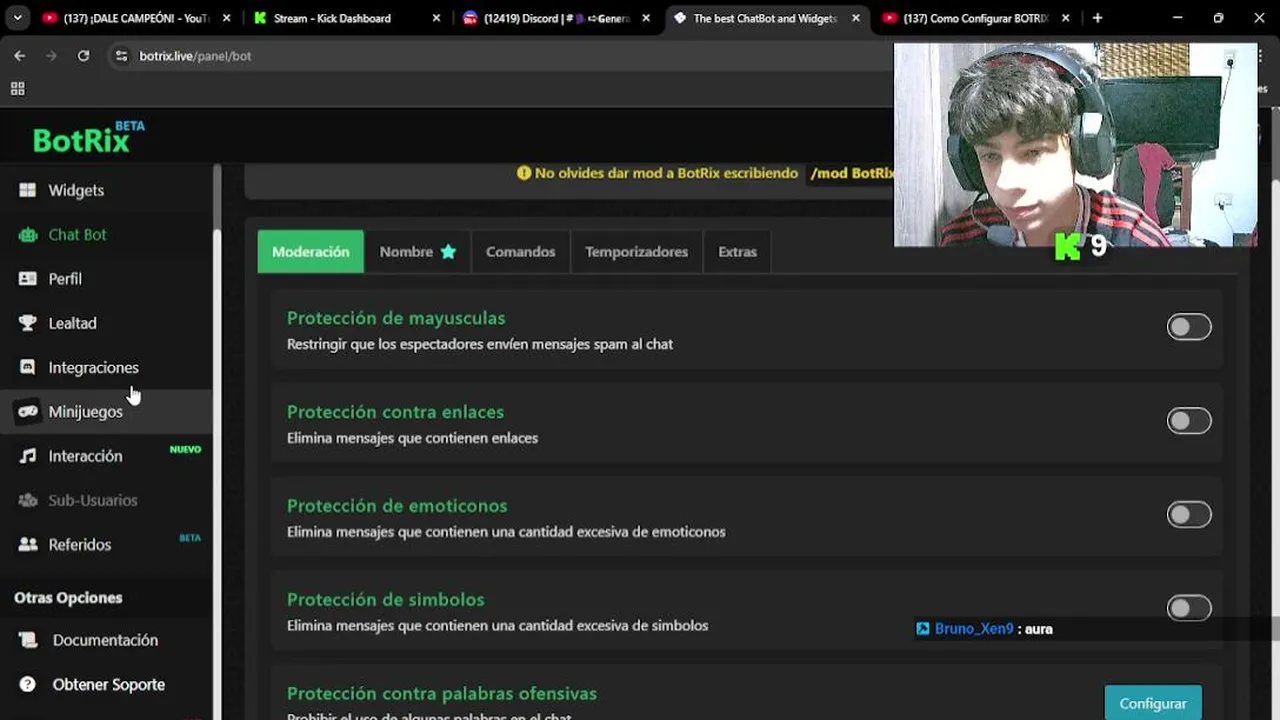The height and width of the screenshot is (720, 1280).
Task: Toggle Protección contra enlaces switch
Action: pos(1189,421)
